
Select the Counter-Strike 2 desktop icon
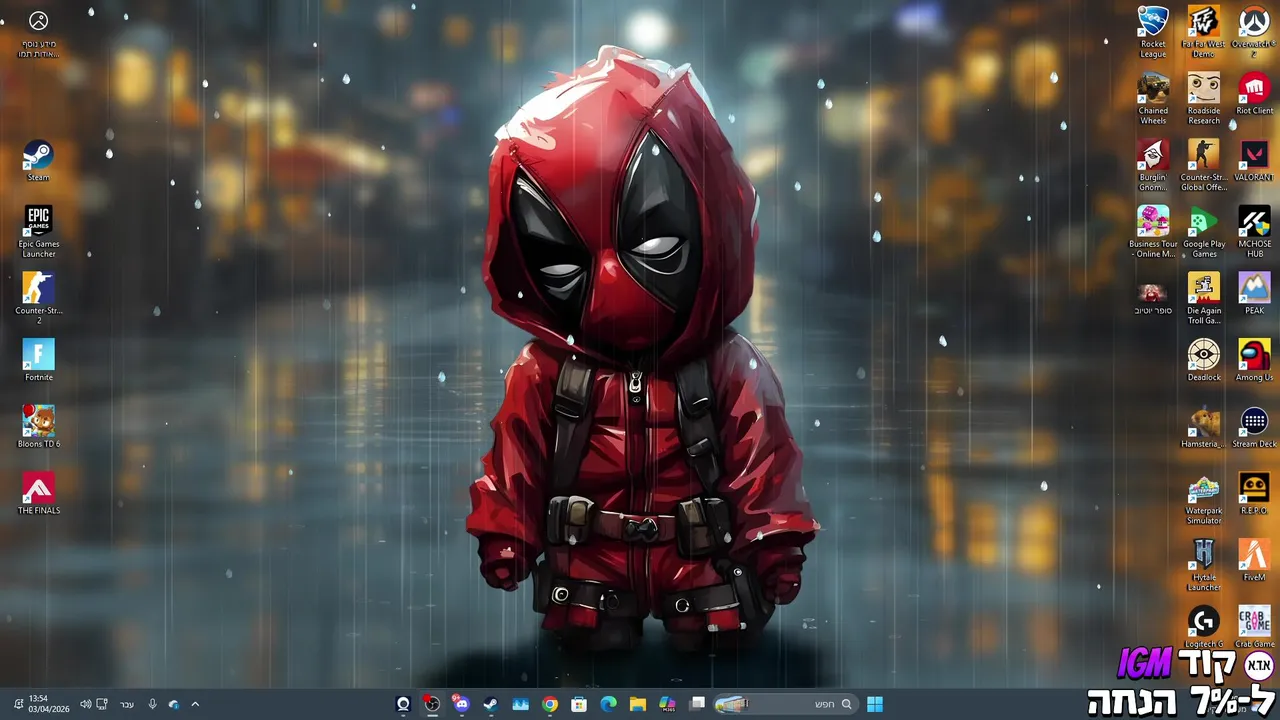[38, 299]
